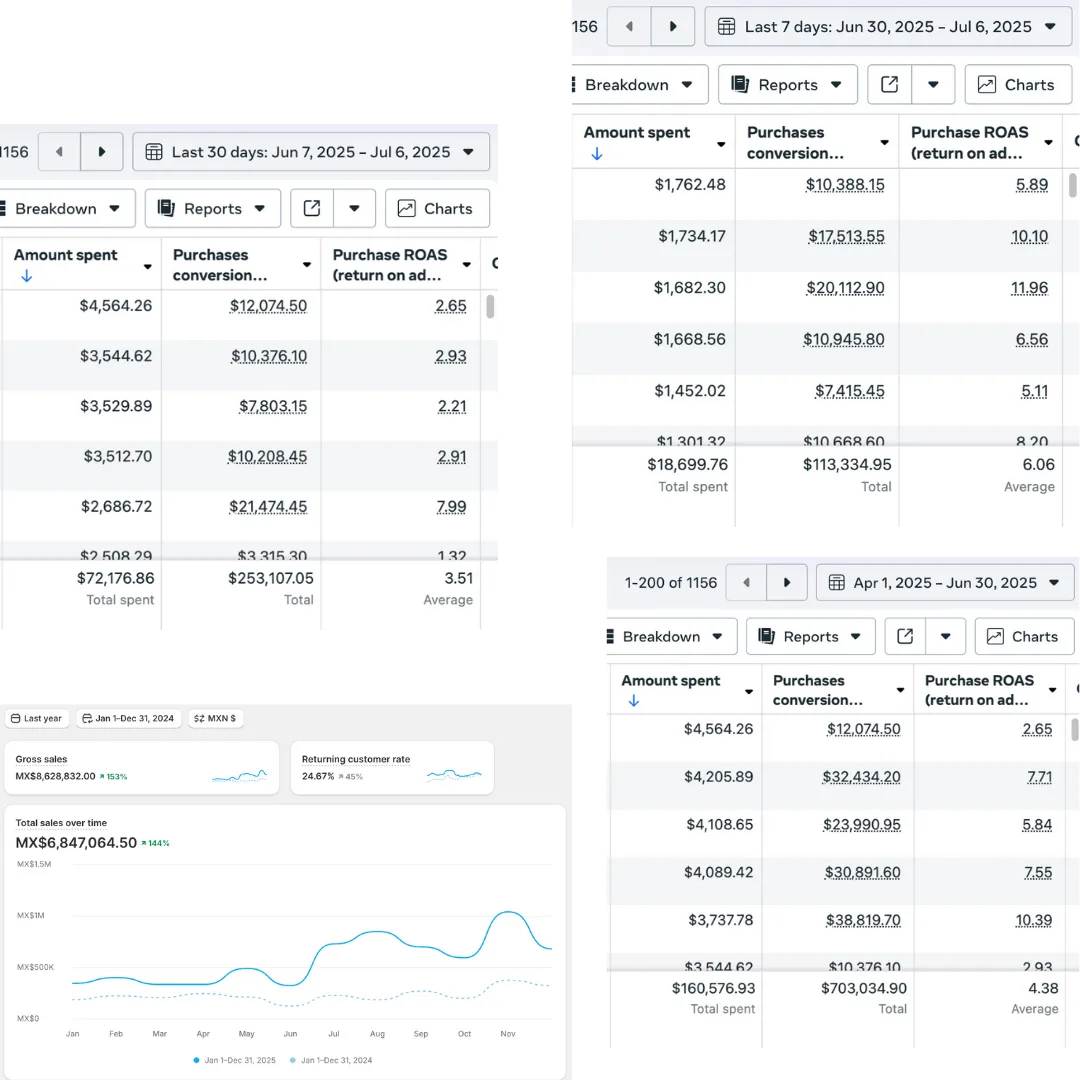Click the total spent value $160,576.93
Image resolution: width=1080 pixels, height=1080 pixels.
714,988
